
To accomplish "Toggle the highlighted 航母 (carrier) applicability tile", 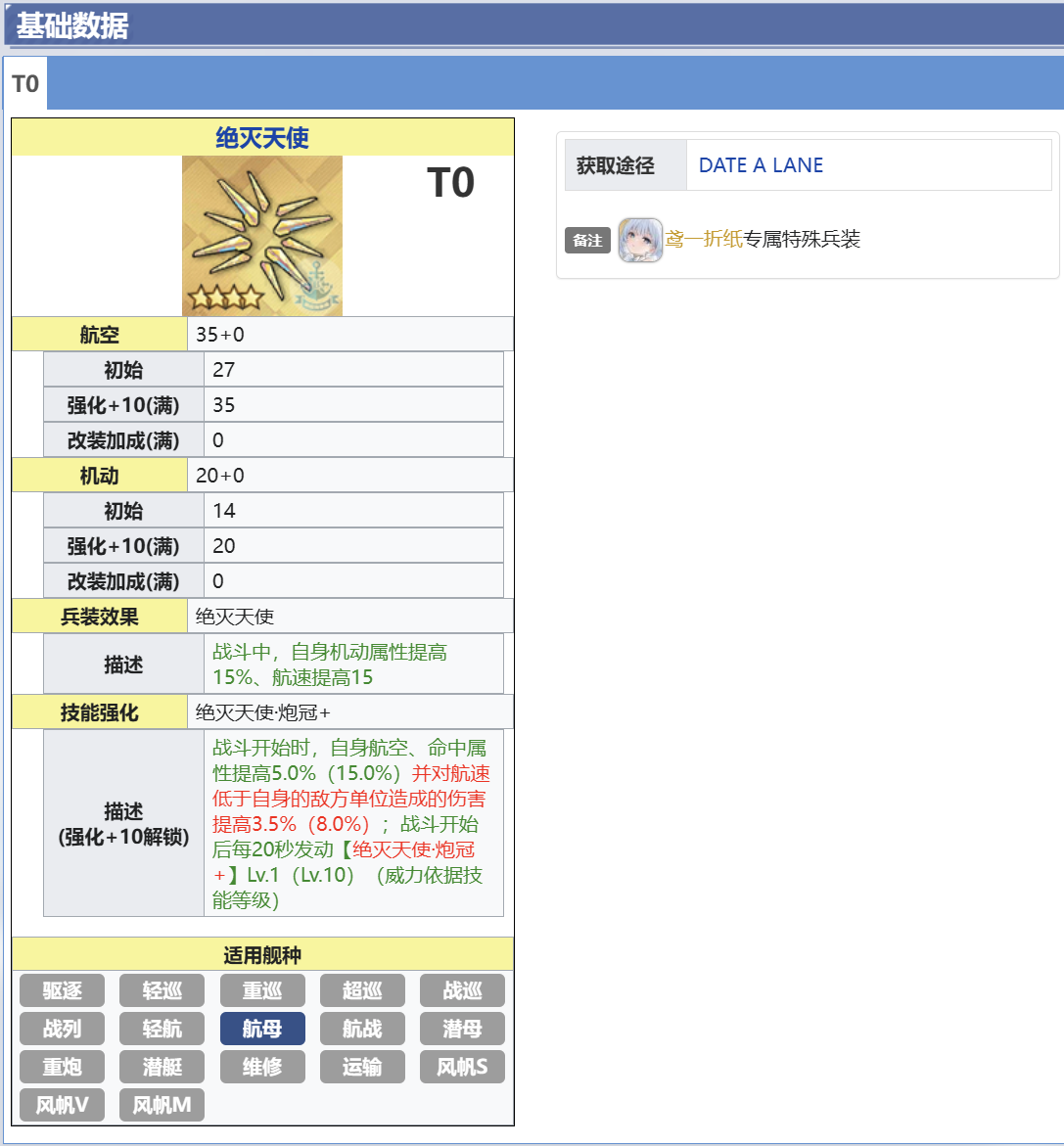I will 261,1029.
